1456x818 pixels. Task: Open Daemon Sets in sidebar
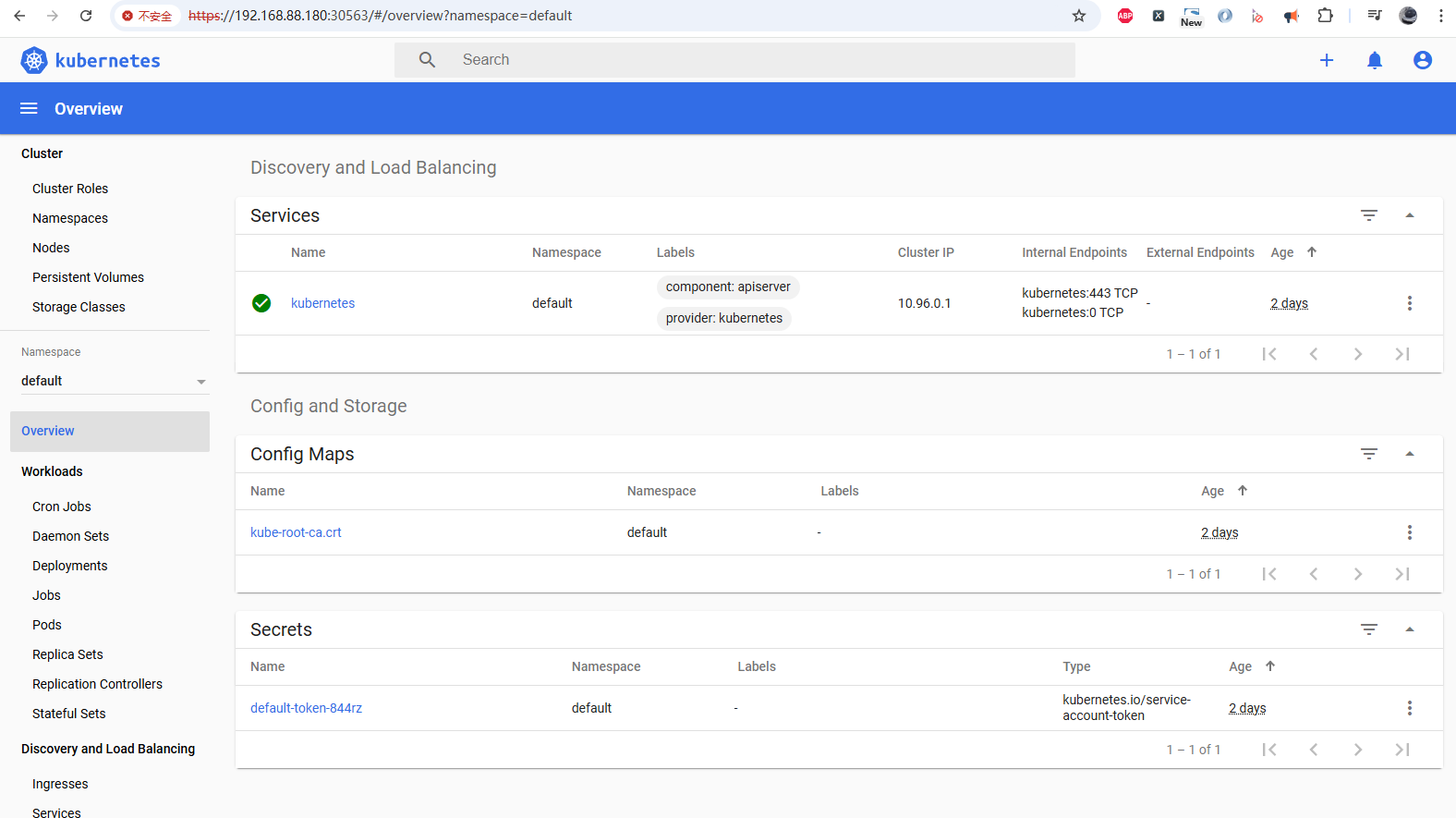[70, 536]
